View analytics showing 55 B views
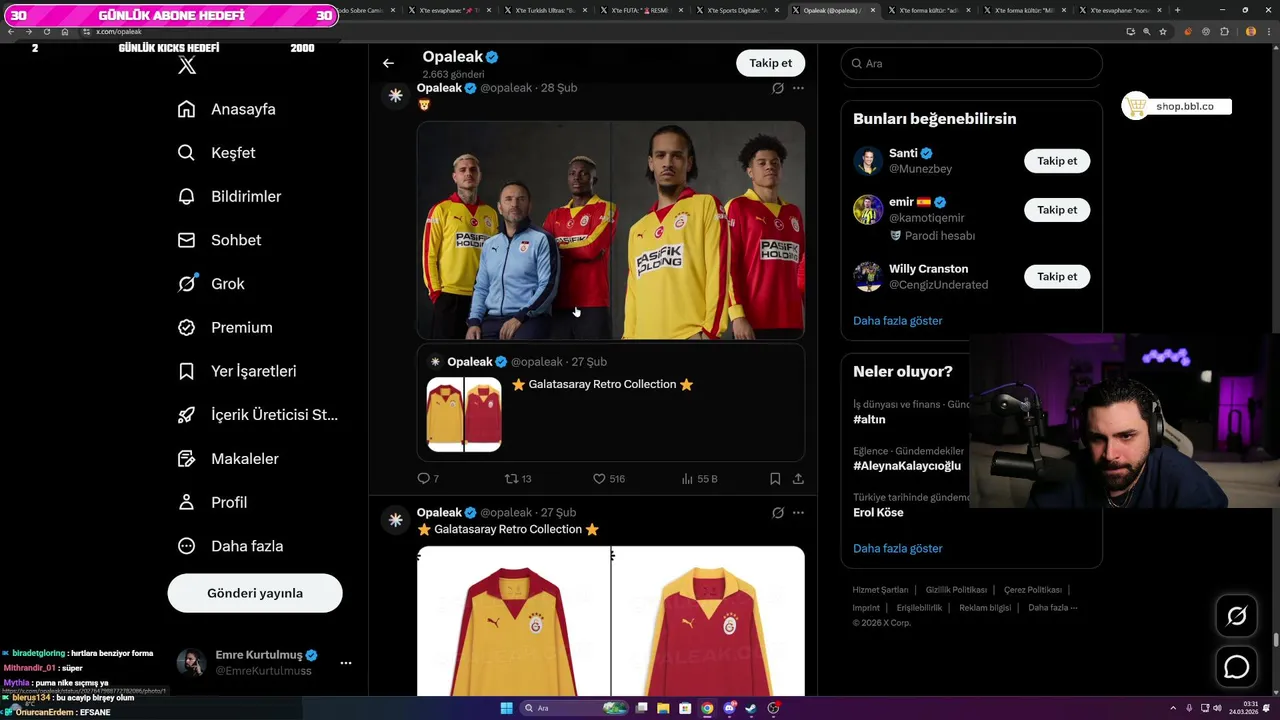1280x720 pixels. tap(700, 479)
